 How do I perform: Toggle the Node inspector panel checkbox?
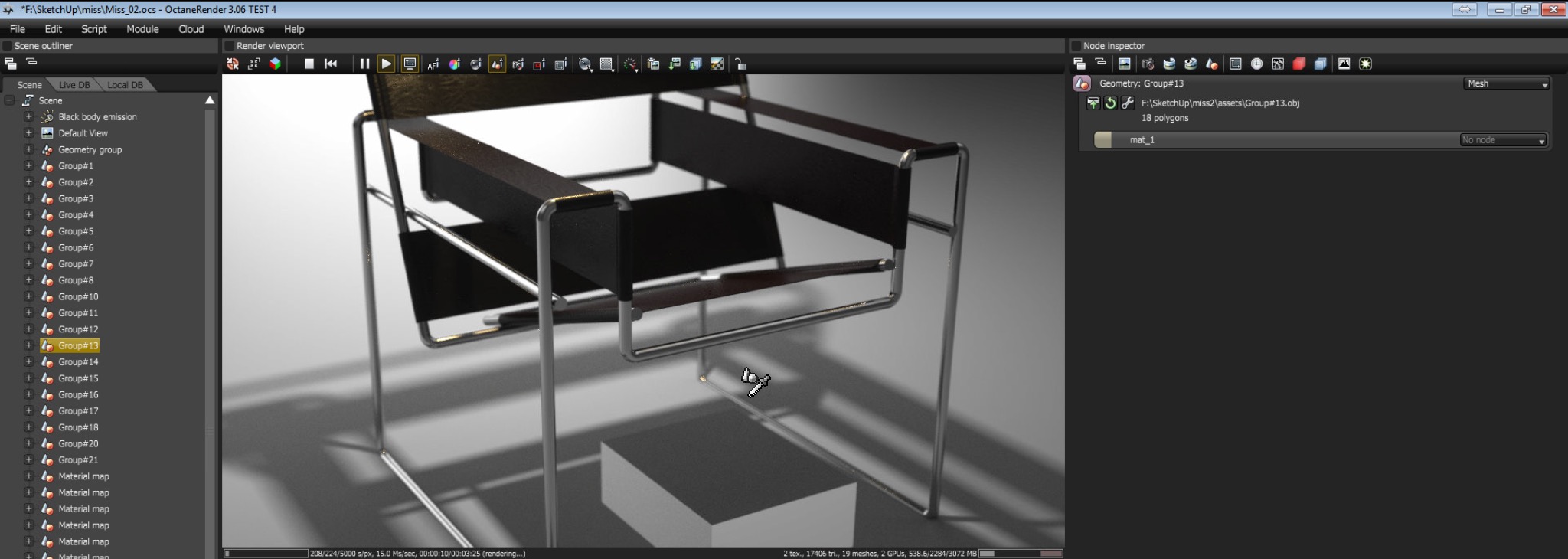click(1076, 46)
